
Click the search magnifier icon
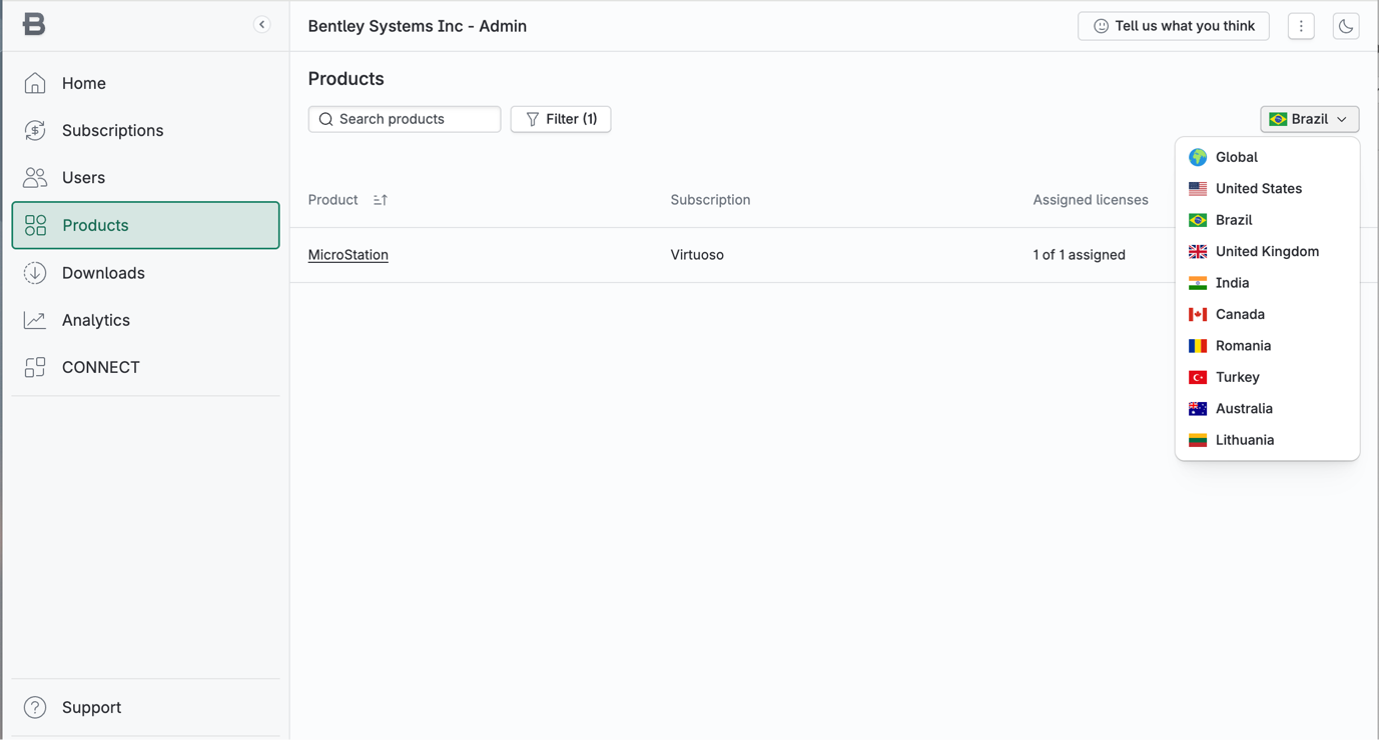pos(326,119)
